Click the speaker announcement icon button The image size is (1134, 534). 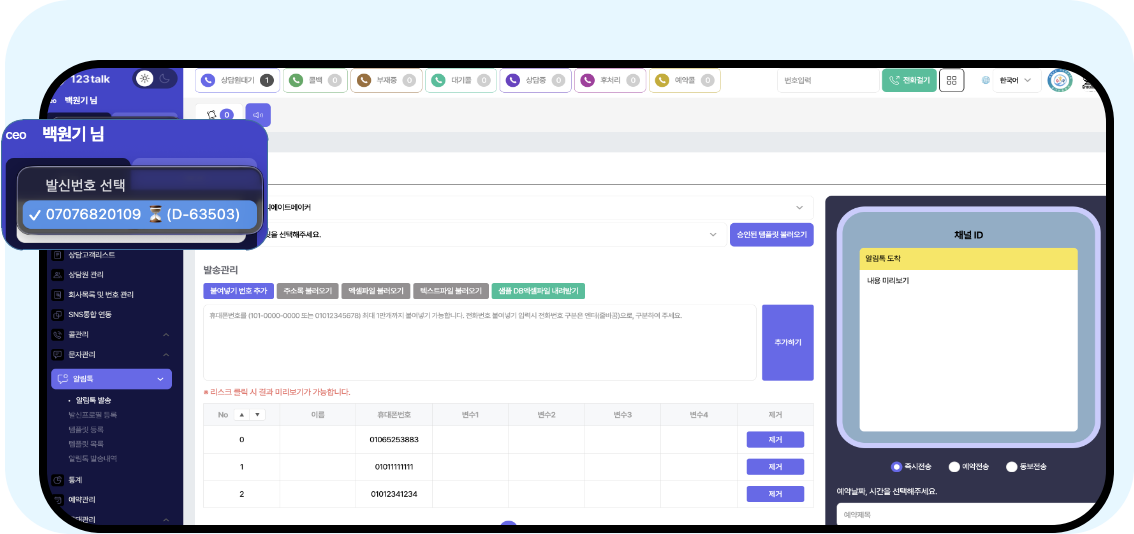click(x=257, y=115)
